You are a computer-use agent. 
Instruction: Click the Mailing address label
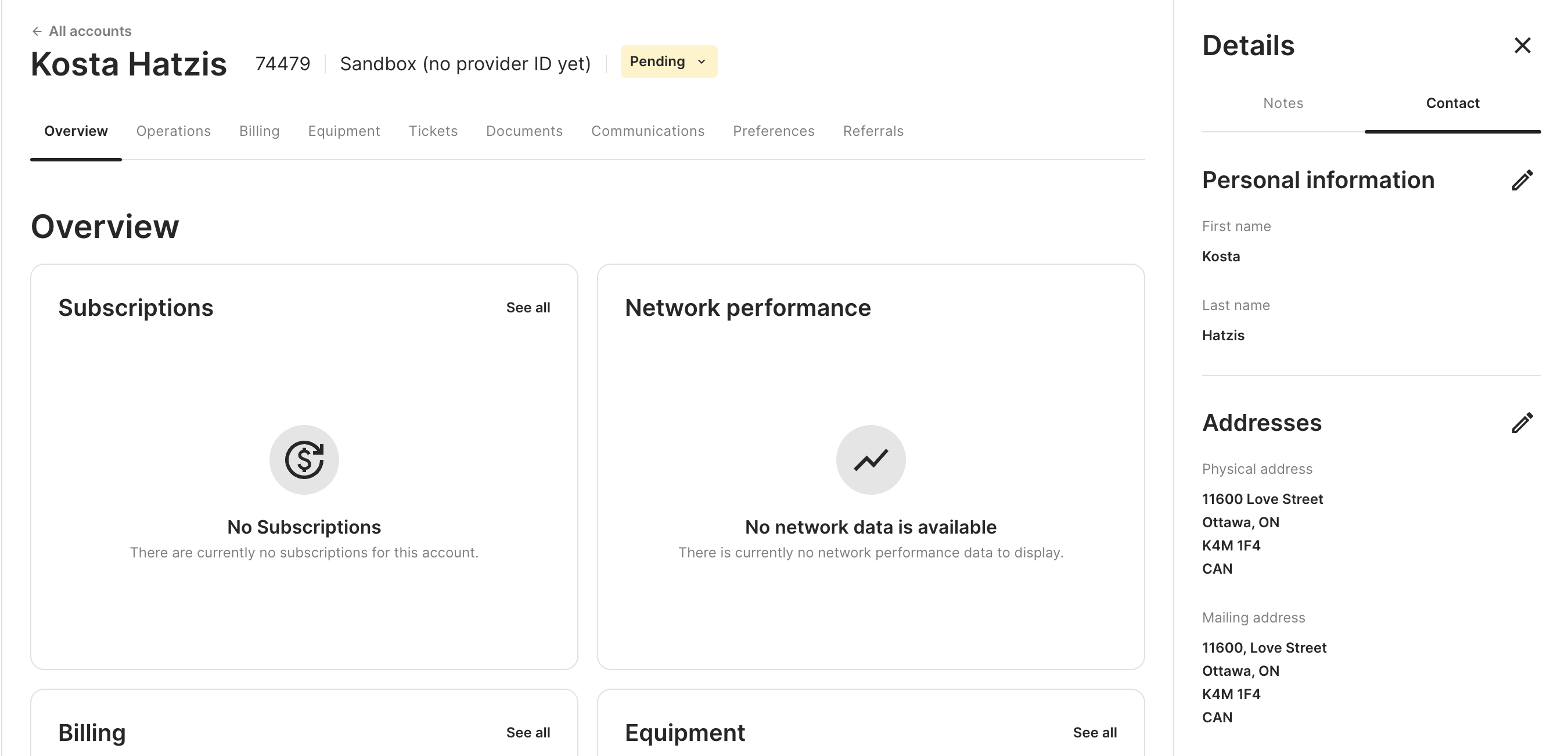pos(1253,618)
